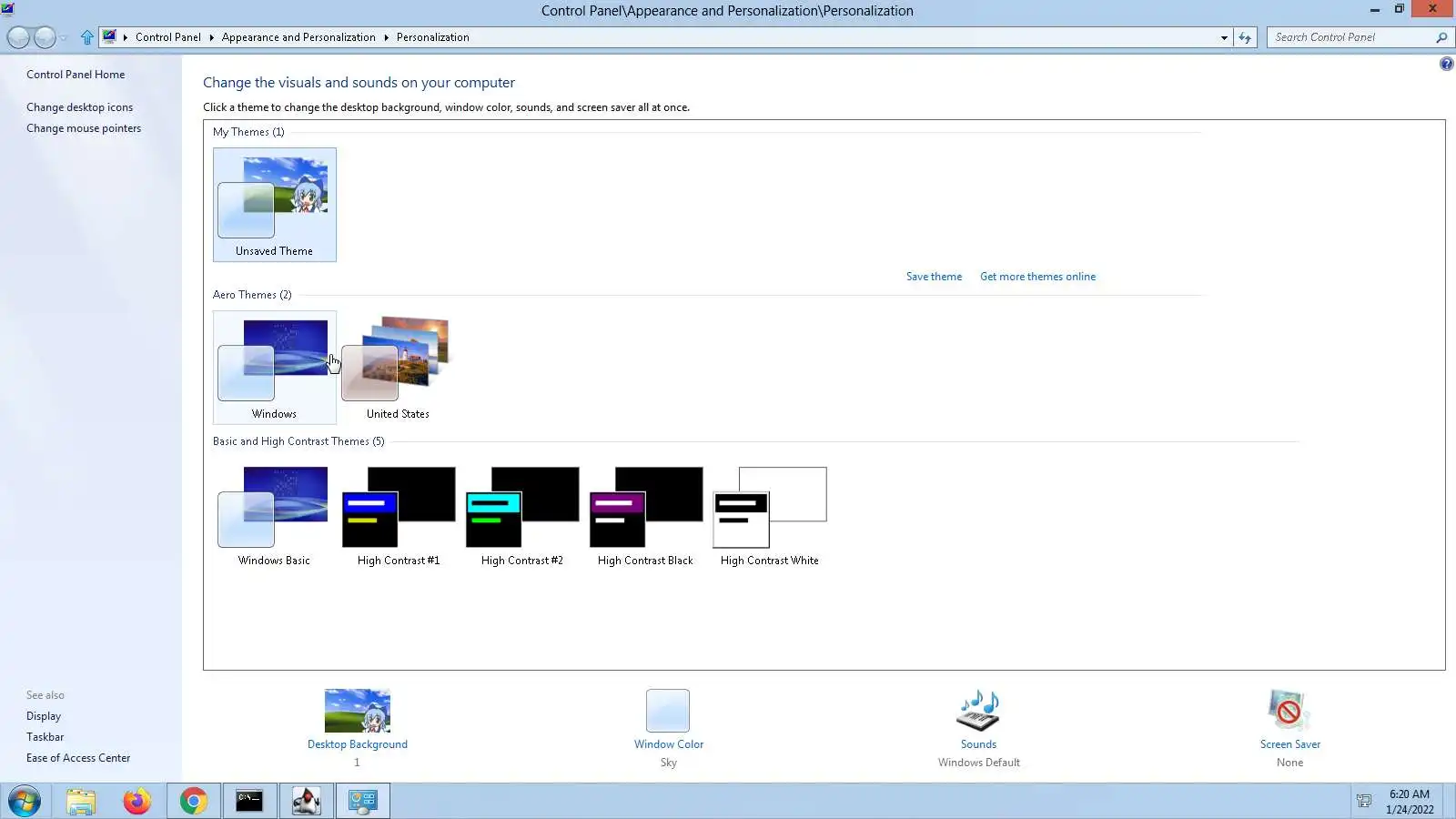Click the search magnifier icon
The image size is (1456, 819).
[x=1441, y=37]
